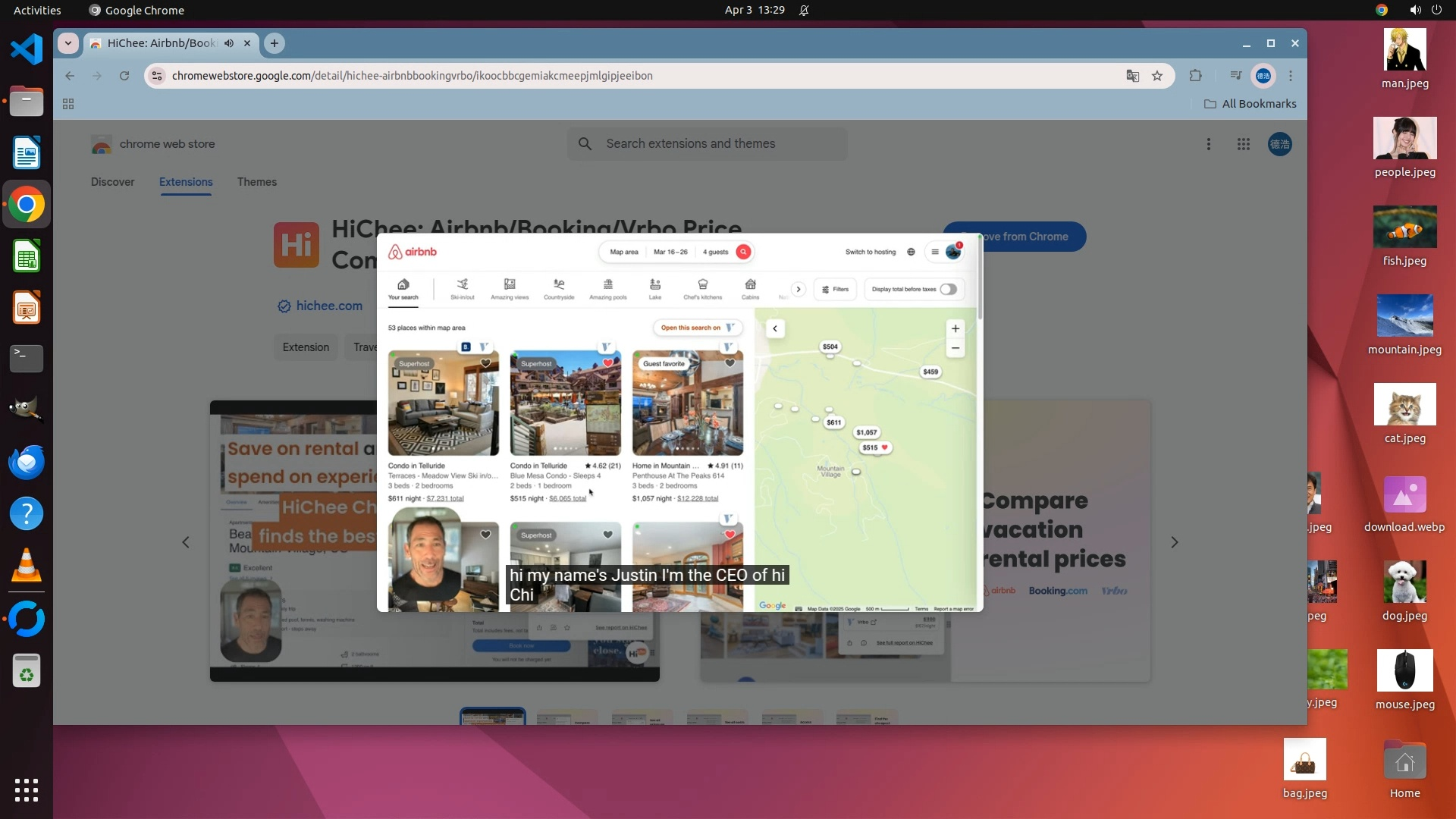Open the hichee.com publisher link

pos(328,306)
